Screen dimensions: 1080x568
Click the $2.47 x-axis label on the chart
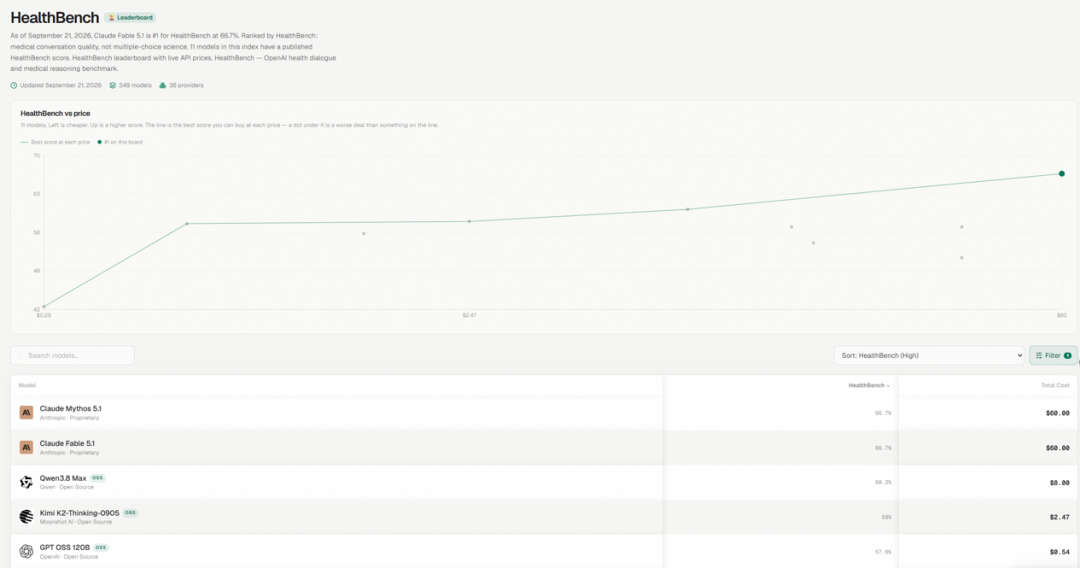tap(469, 315)
